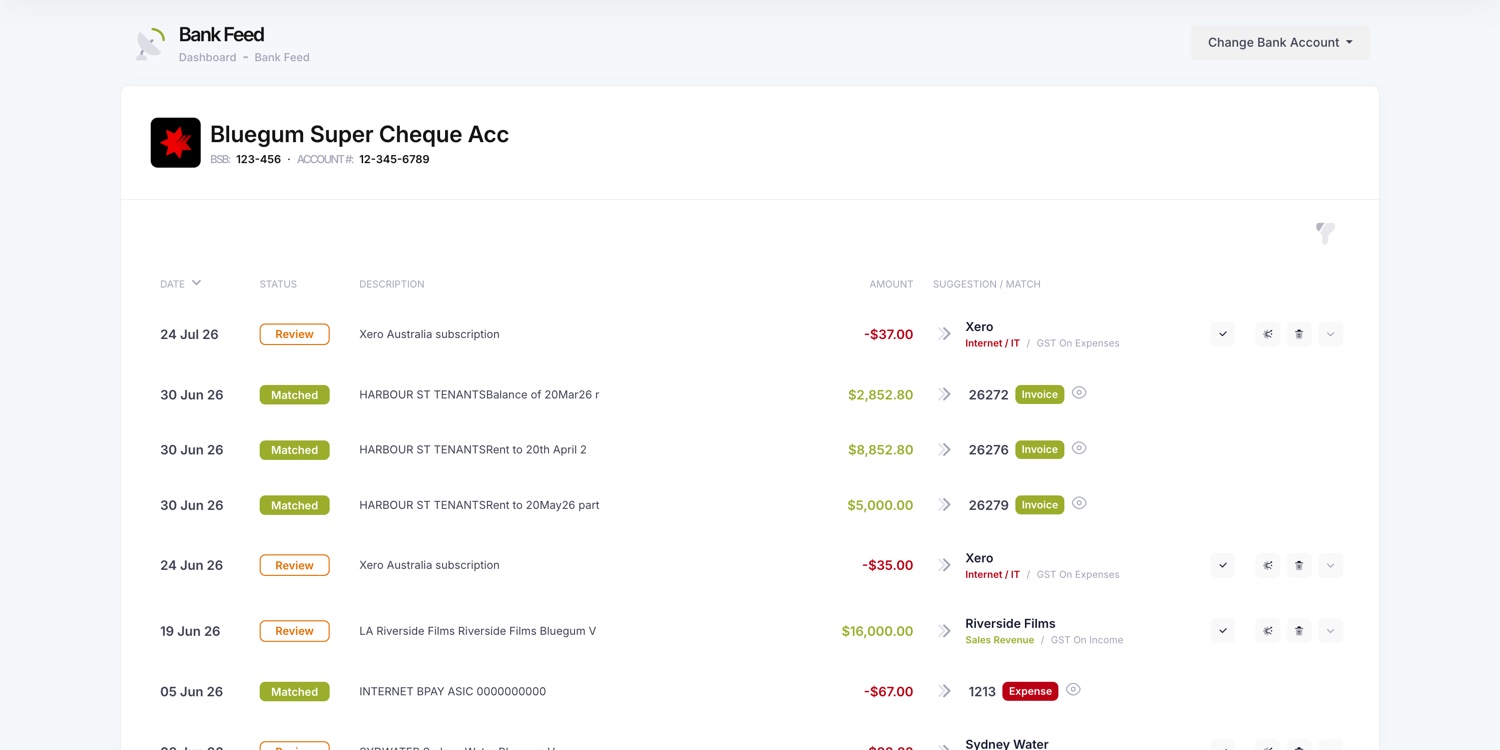Click the INTERNET BPAY ASIC 0000000000 description
The image size is (1500, 750).
tap(452, 691)
